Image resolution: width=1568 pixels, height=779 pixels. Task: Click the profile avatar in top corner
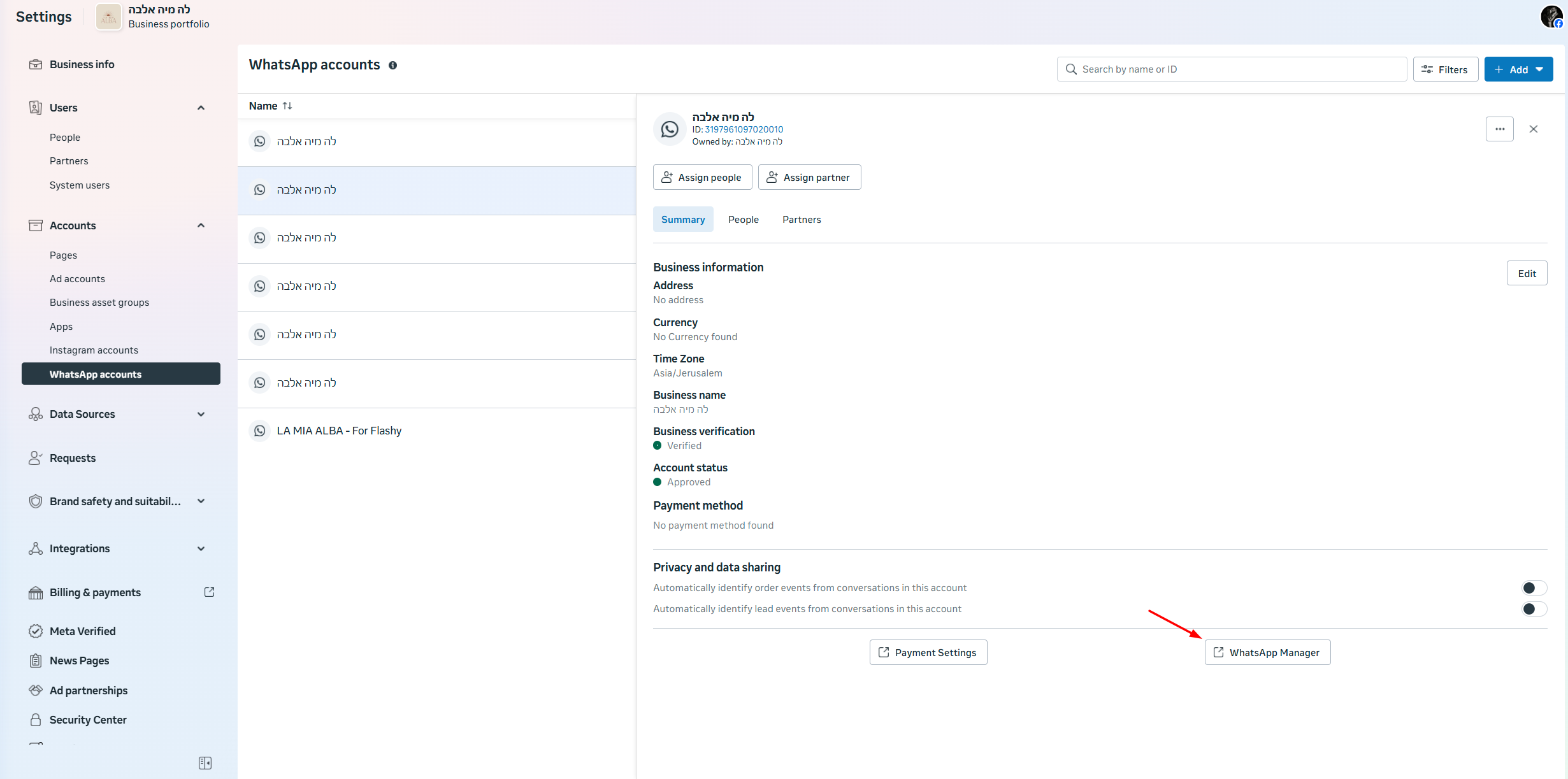[1550, 16]
